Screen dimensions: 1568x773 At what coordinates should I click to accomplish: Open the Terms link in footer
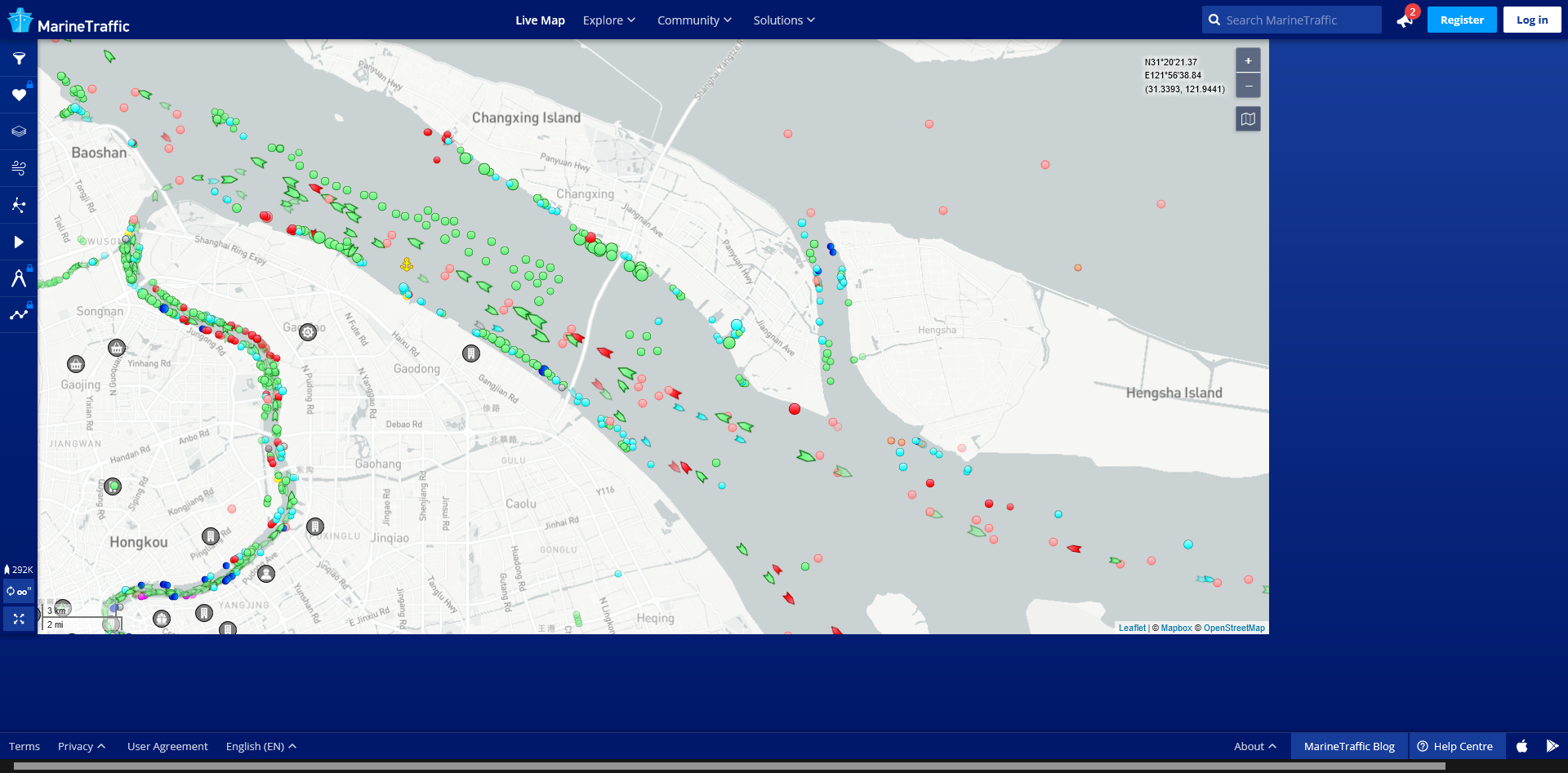click(24, 746)
